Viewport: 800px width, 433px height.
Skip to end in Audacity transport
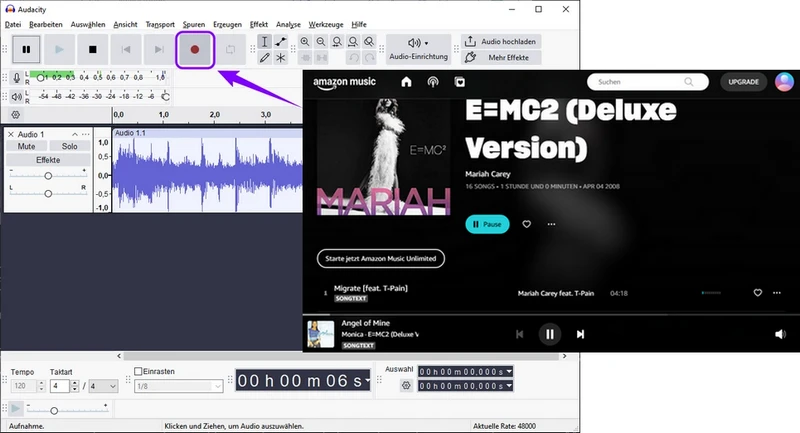tap(159, 49)
